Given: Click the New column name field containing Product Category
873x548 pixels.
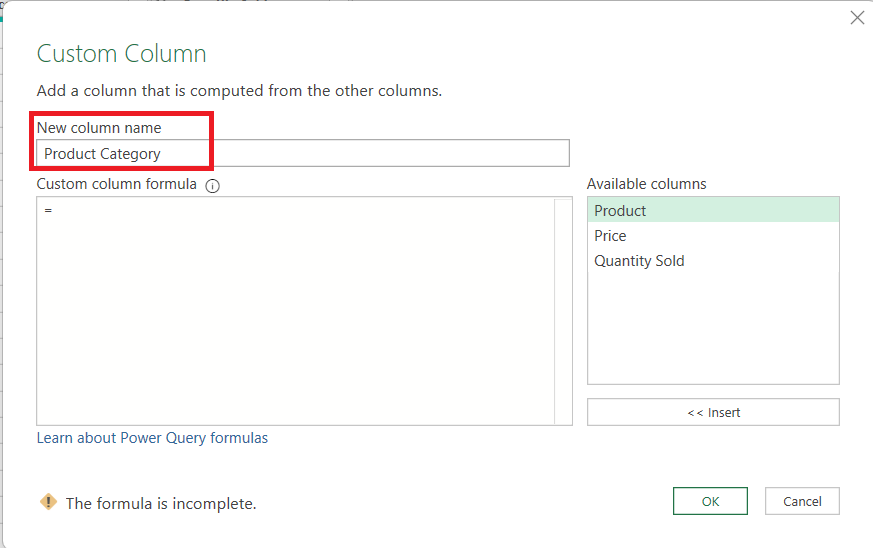Looking at the screenshot, I should [x=303, y=153].
